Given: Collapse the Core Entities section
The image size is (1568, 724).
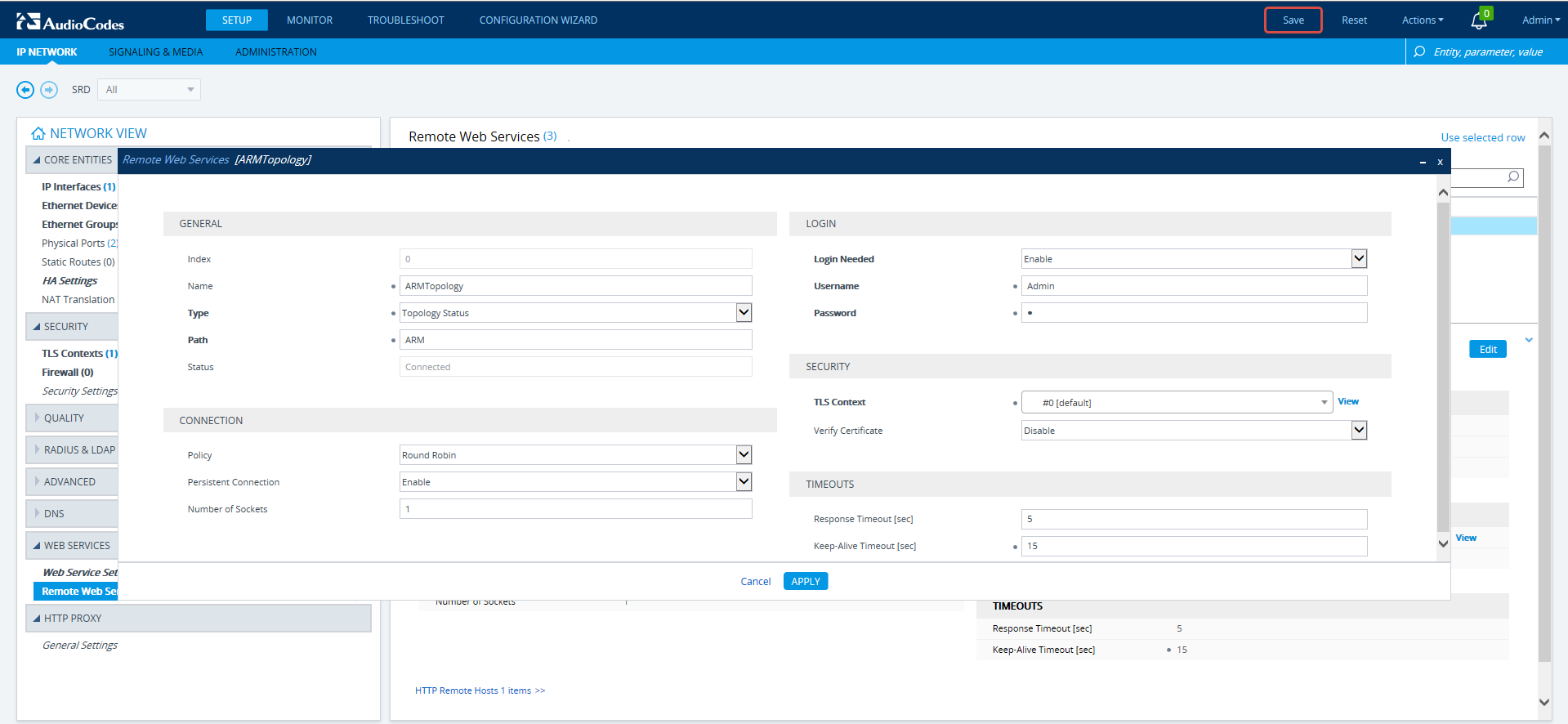Looking at the screenshot, I should 72,160.
